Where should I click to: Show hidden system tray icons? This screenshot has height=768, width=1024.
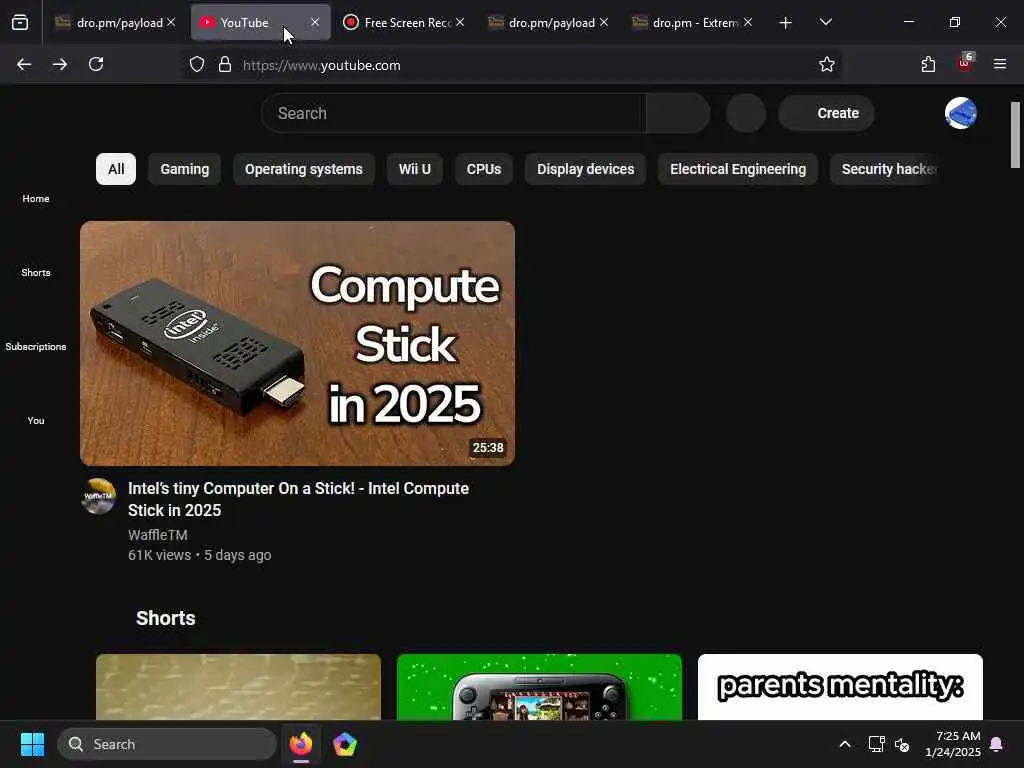coord(844,744)
